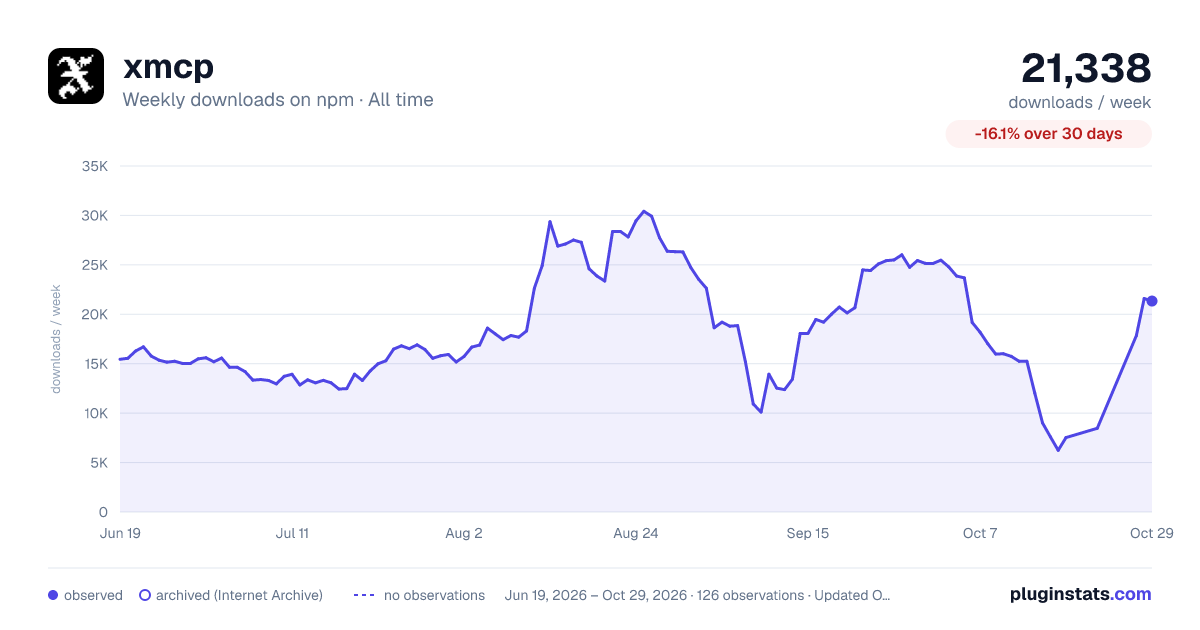Click the xmcp package logo icon
The image size is (1200, 630).
point(76,76)
